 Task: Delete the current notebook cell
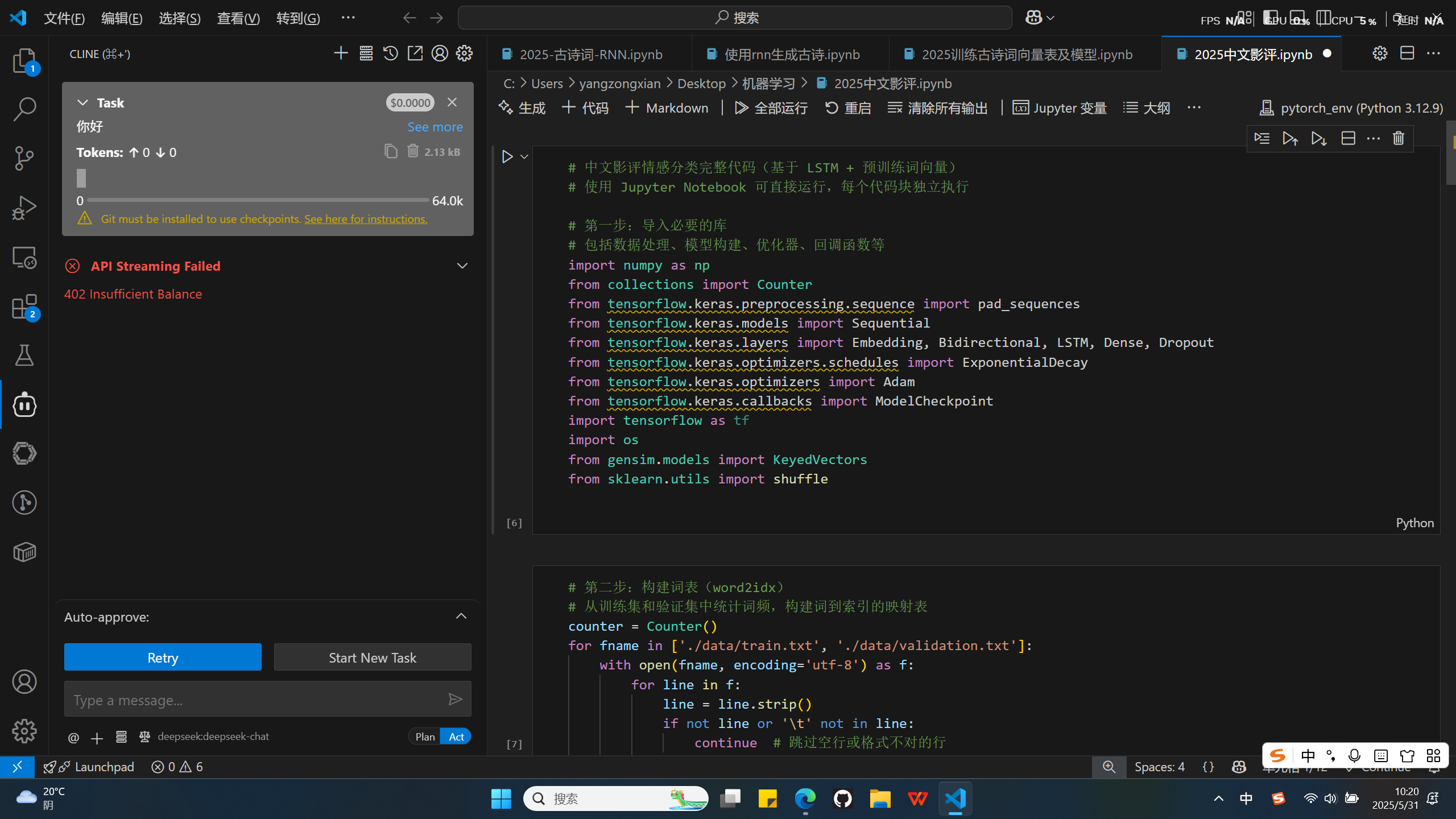point(1399,138)
